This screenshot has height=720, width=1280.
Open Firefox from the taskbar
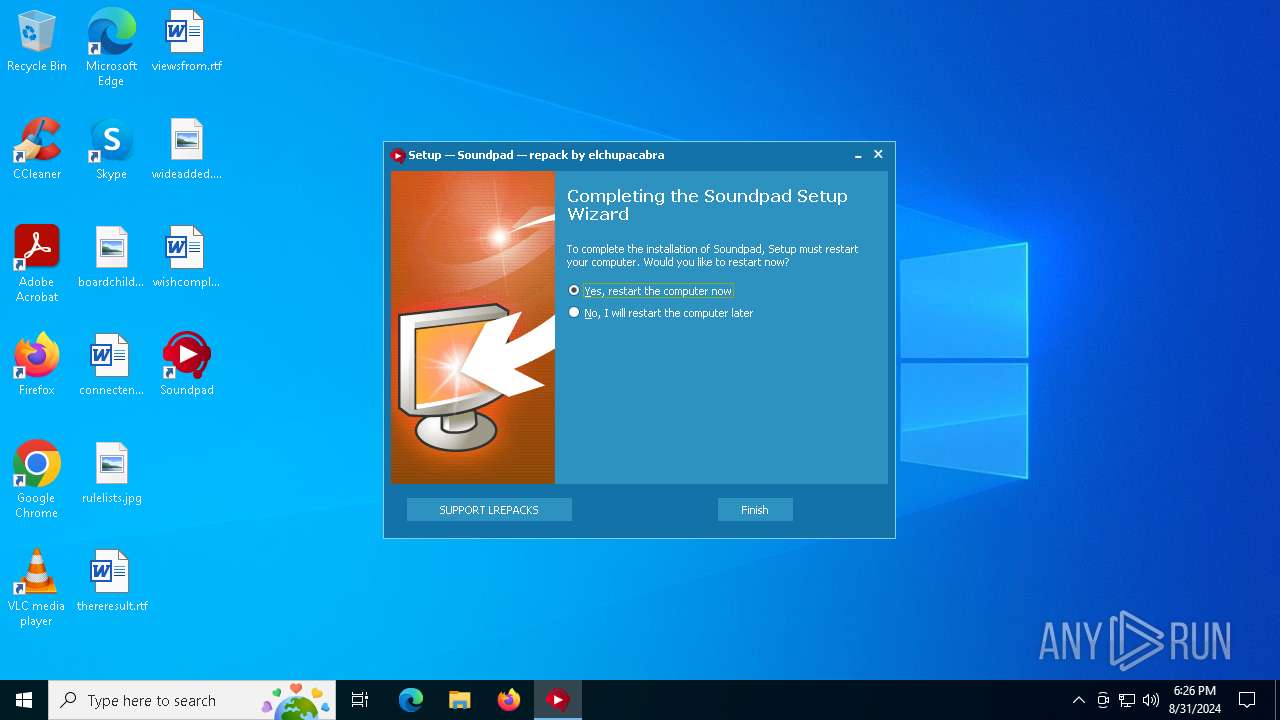click(x=508, y=700)
